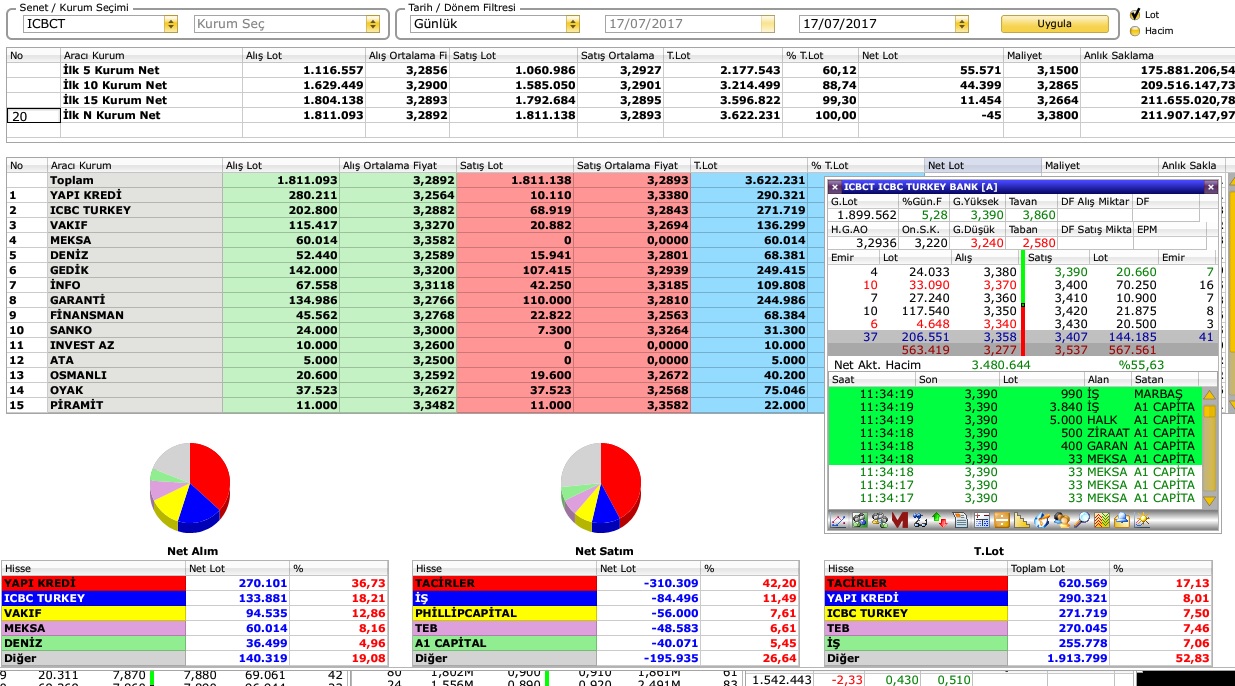Click best ask price 3,390 in order book
Viewport: 1235px width, 686px height.
click(x=1070, y=272)
